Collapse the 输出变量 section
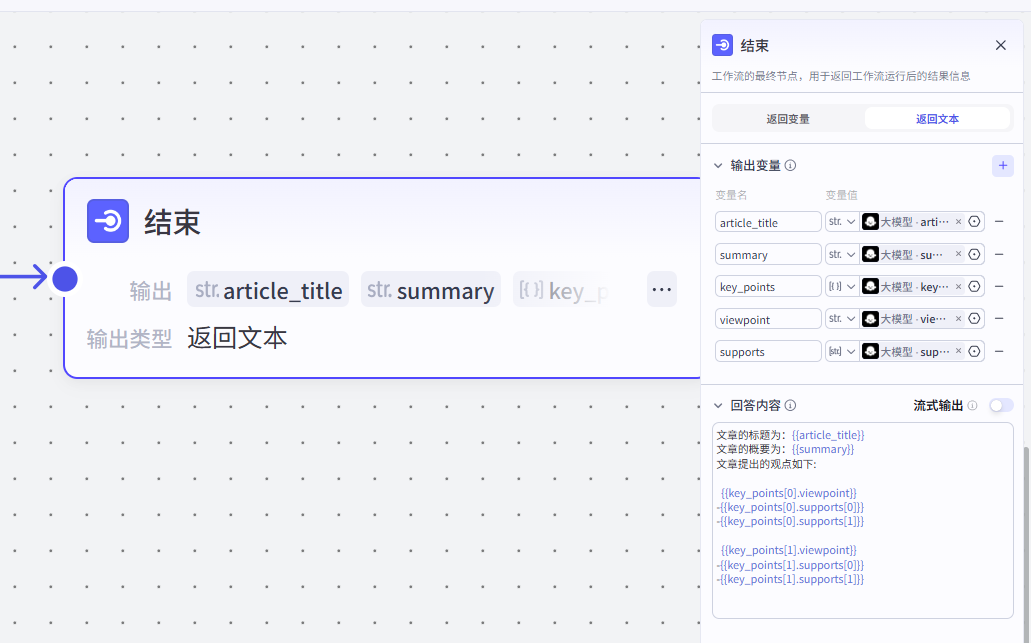Image resolution: width=1031 pixels, height=643 pixels. click(x=717, y=166)
